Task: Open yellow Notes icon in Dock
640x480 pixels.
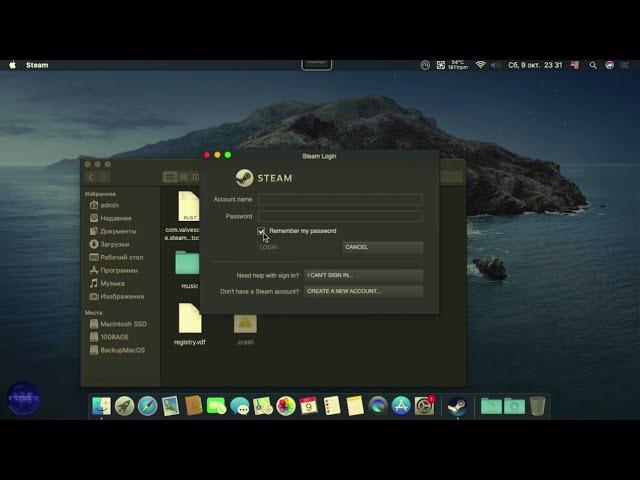Action: click(x=355, y=406)
